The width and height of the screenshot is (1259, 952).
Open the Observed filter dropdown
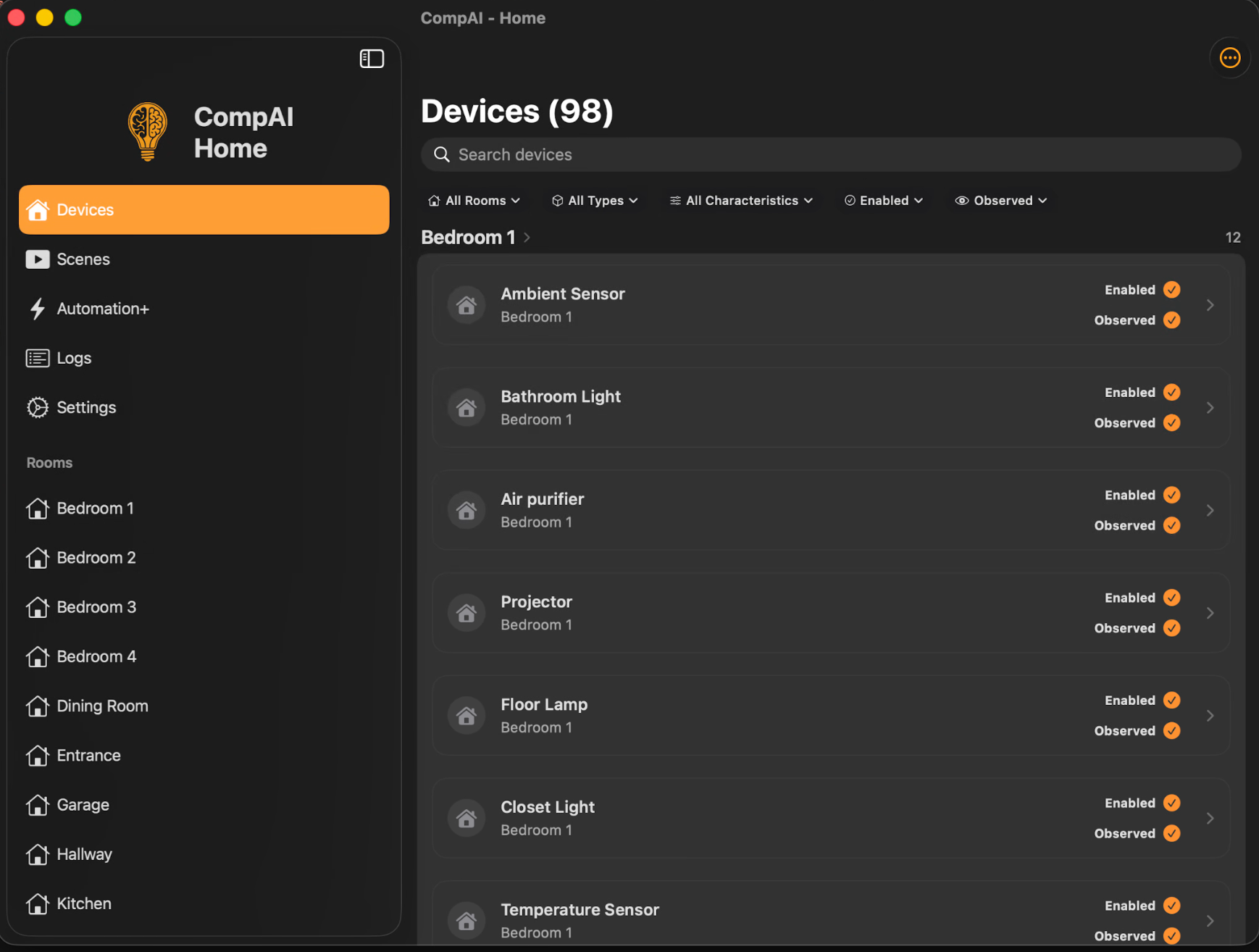pos(1001,201)
